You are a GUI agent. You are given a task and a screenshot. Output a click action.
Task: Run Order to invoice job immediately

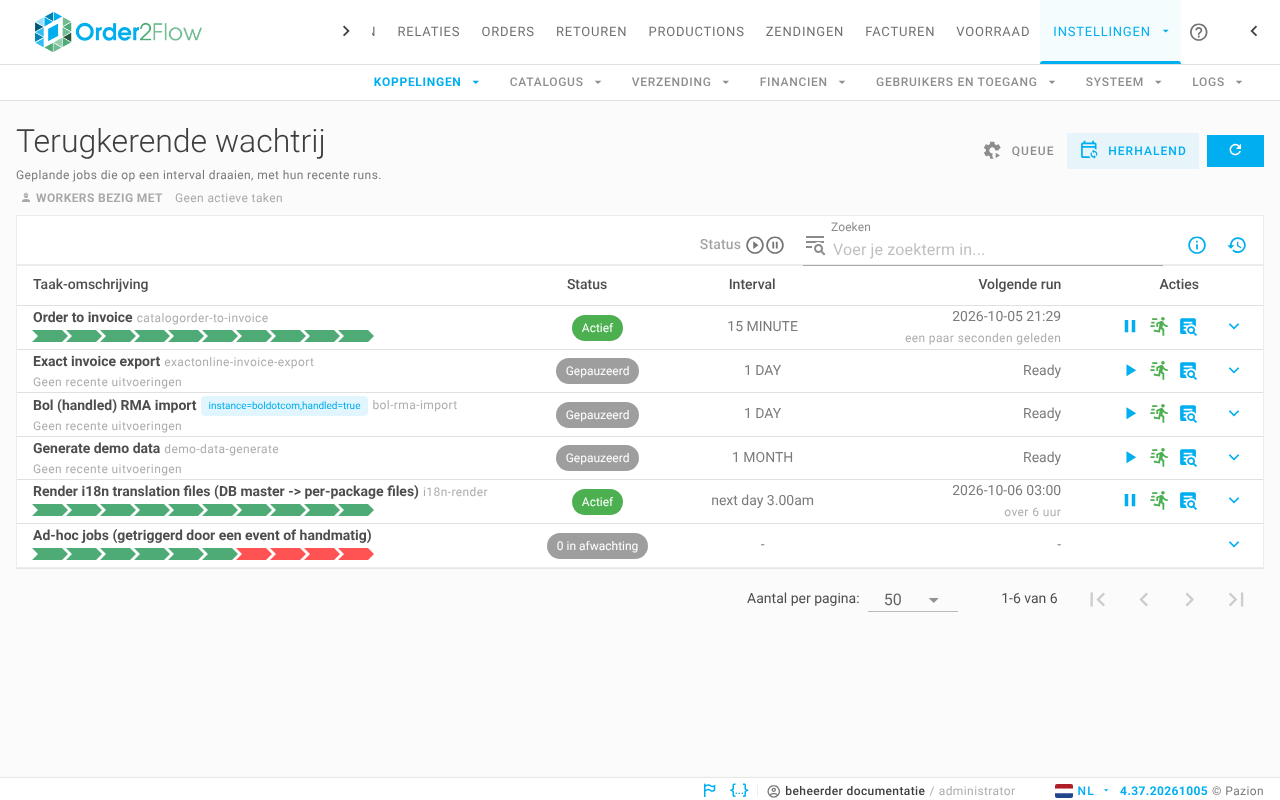(1159, 326)
